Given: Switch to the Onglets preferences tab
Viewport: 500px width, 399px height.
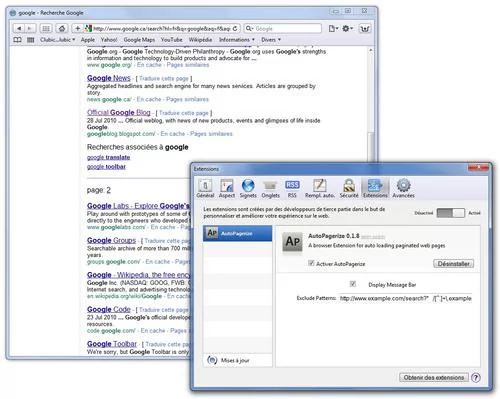Looking at the screenshot, I should [270, 189].
